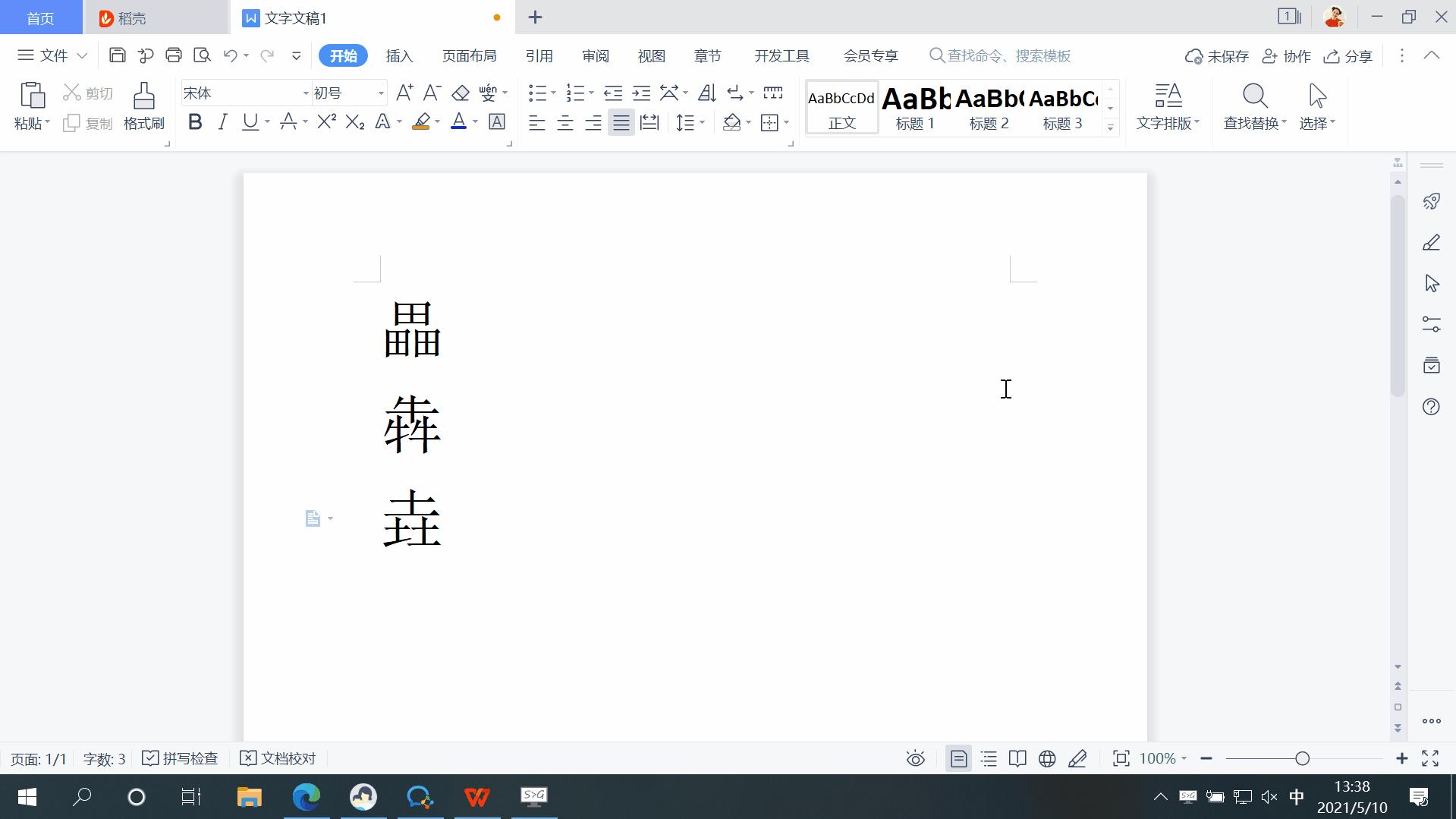Screen dimensions: 1456x819
Task: Click the 分享 share button
Action: 1348,55
